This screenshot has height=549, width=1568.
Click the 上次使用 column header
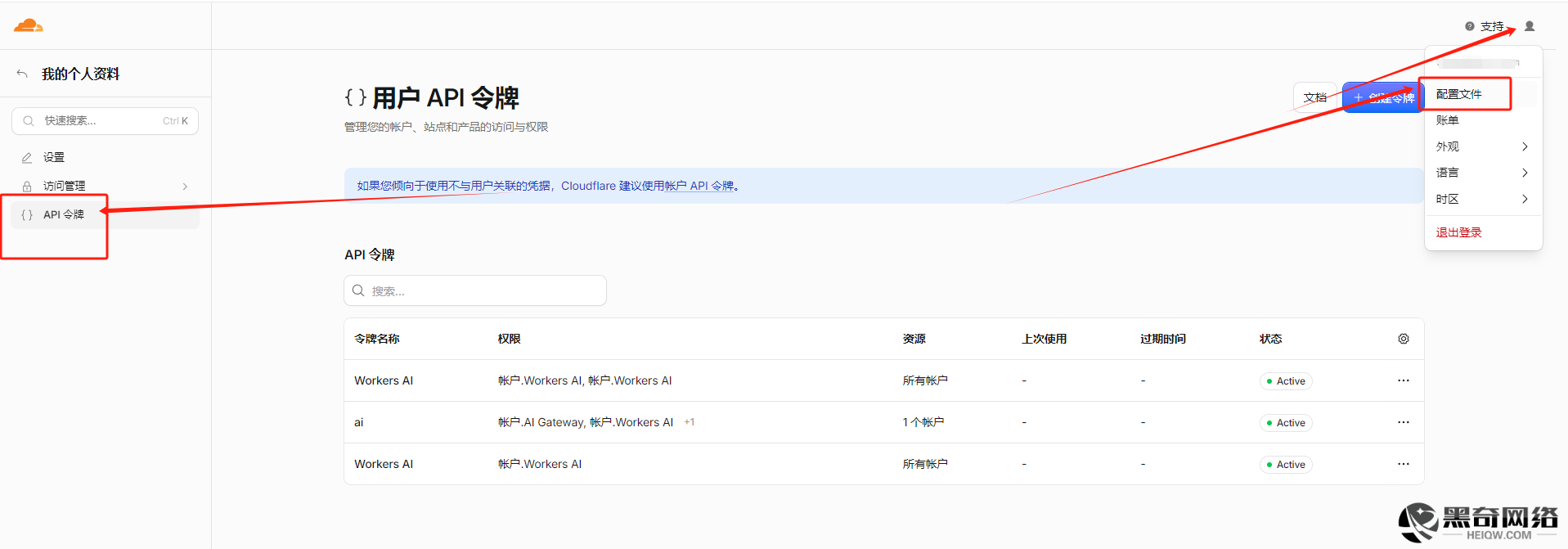click(1045, 339)
